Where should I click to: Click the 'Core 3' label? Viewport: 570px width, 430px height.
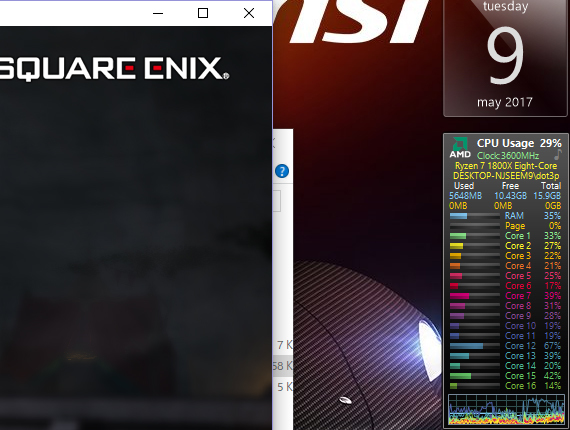(518, 256)
